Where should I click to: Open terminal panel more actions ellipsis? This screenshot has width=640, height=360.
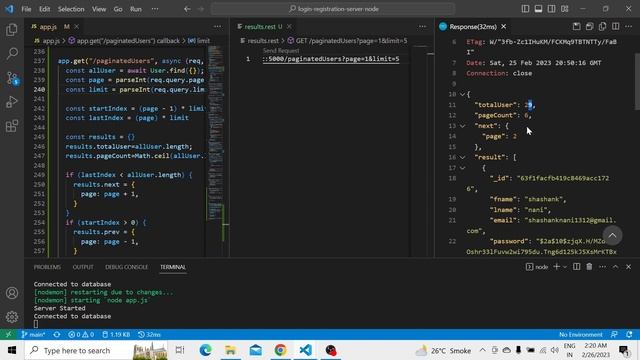[602, 267]
